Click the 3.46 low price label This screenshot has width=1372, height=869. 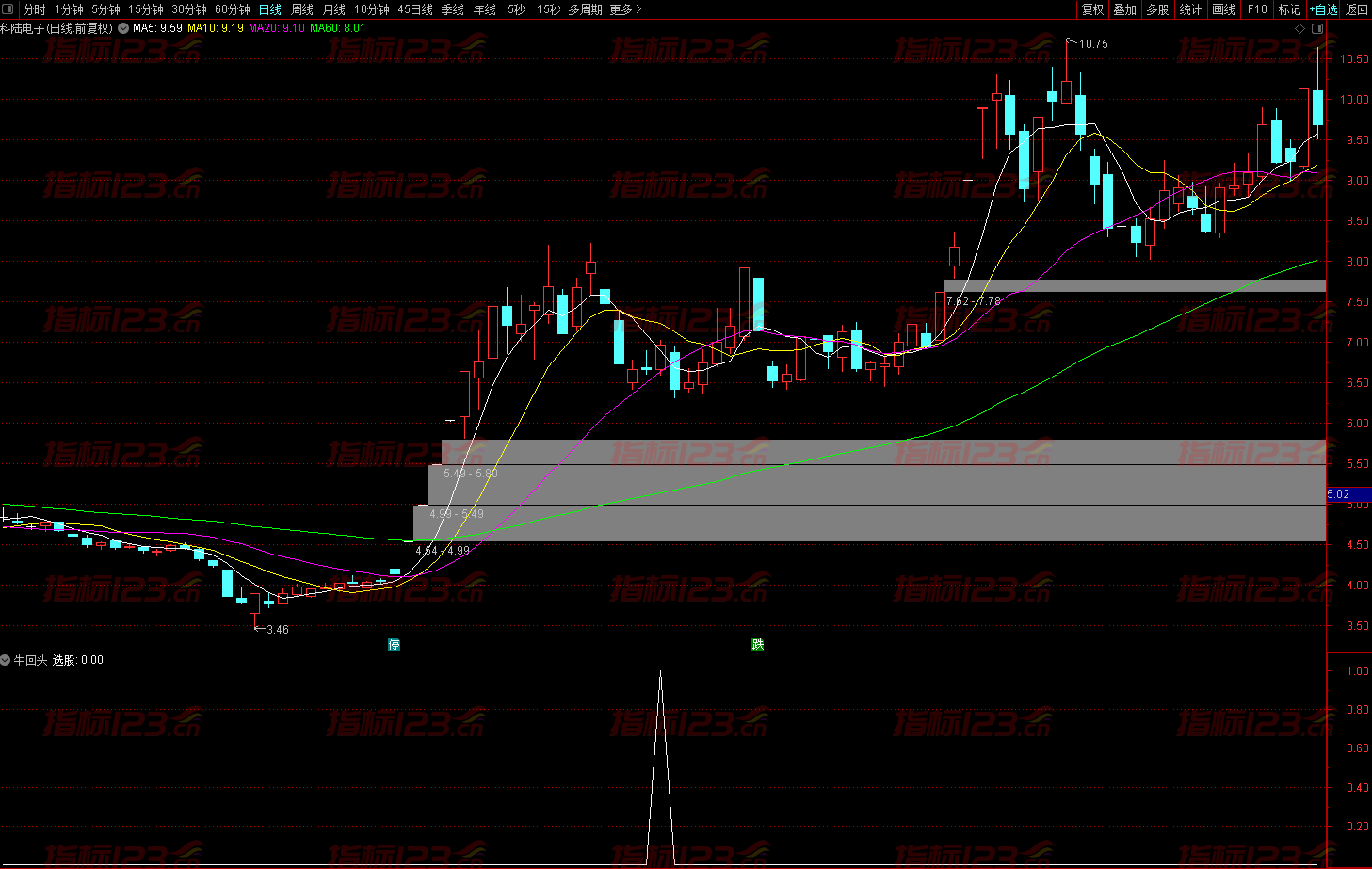[x=278, y=630]
